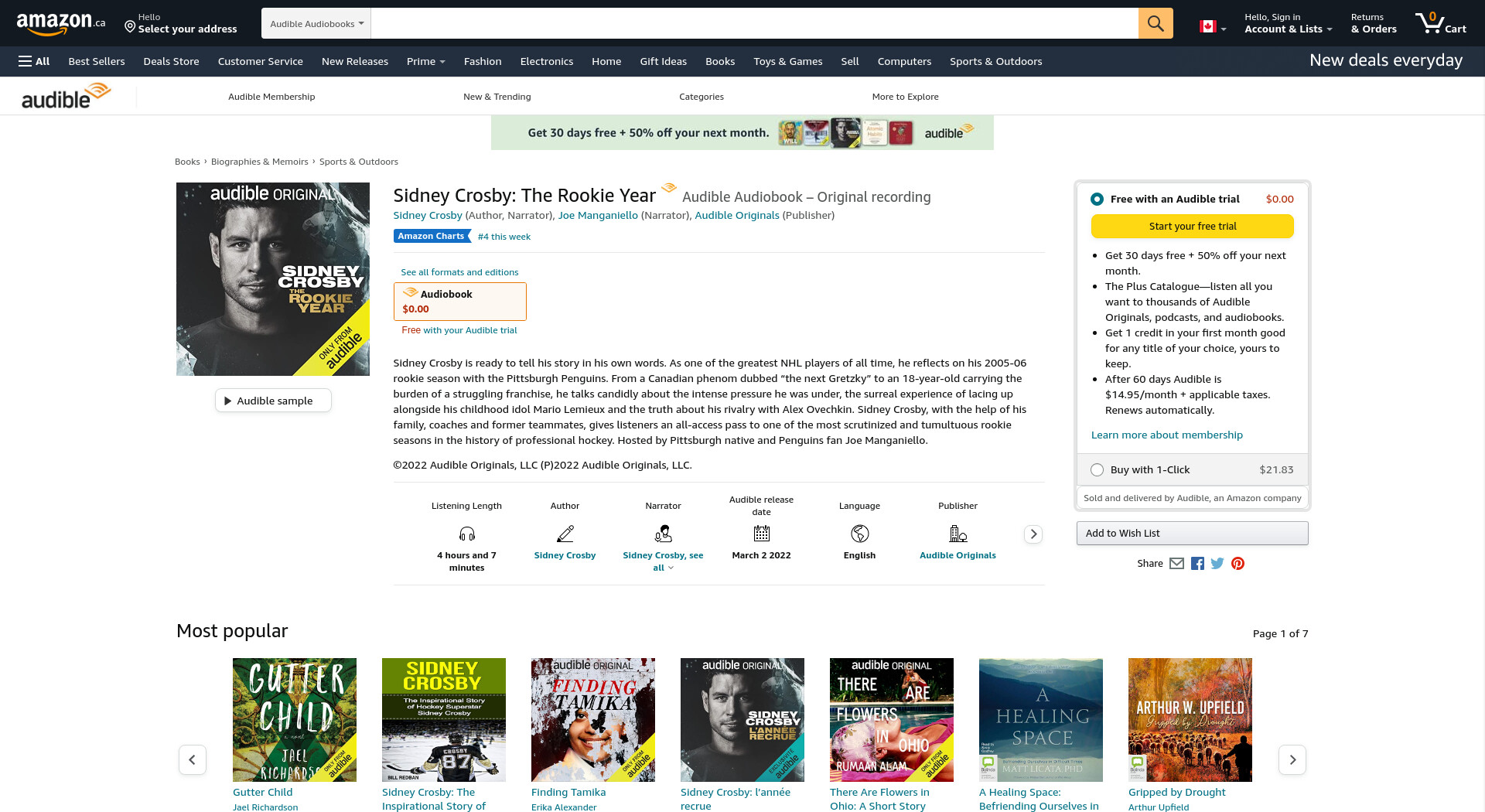The height and width of the screenshot is (812, 1485).
Task: Share on Pinterest icon
Action: coord(1237,564)
